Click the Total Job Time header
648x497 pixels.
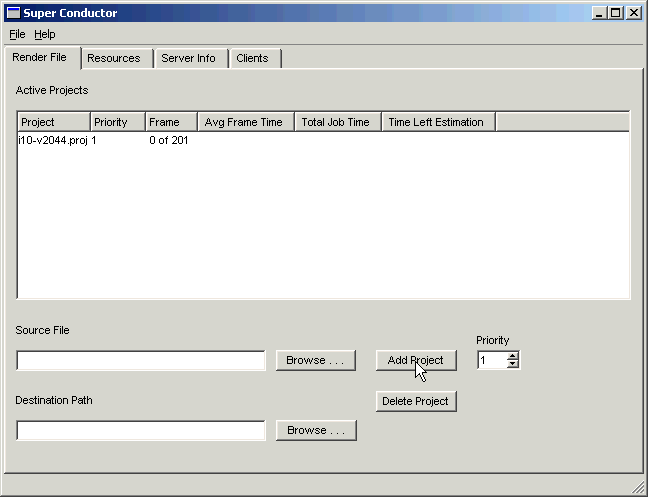337,122
